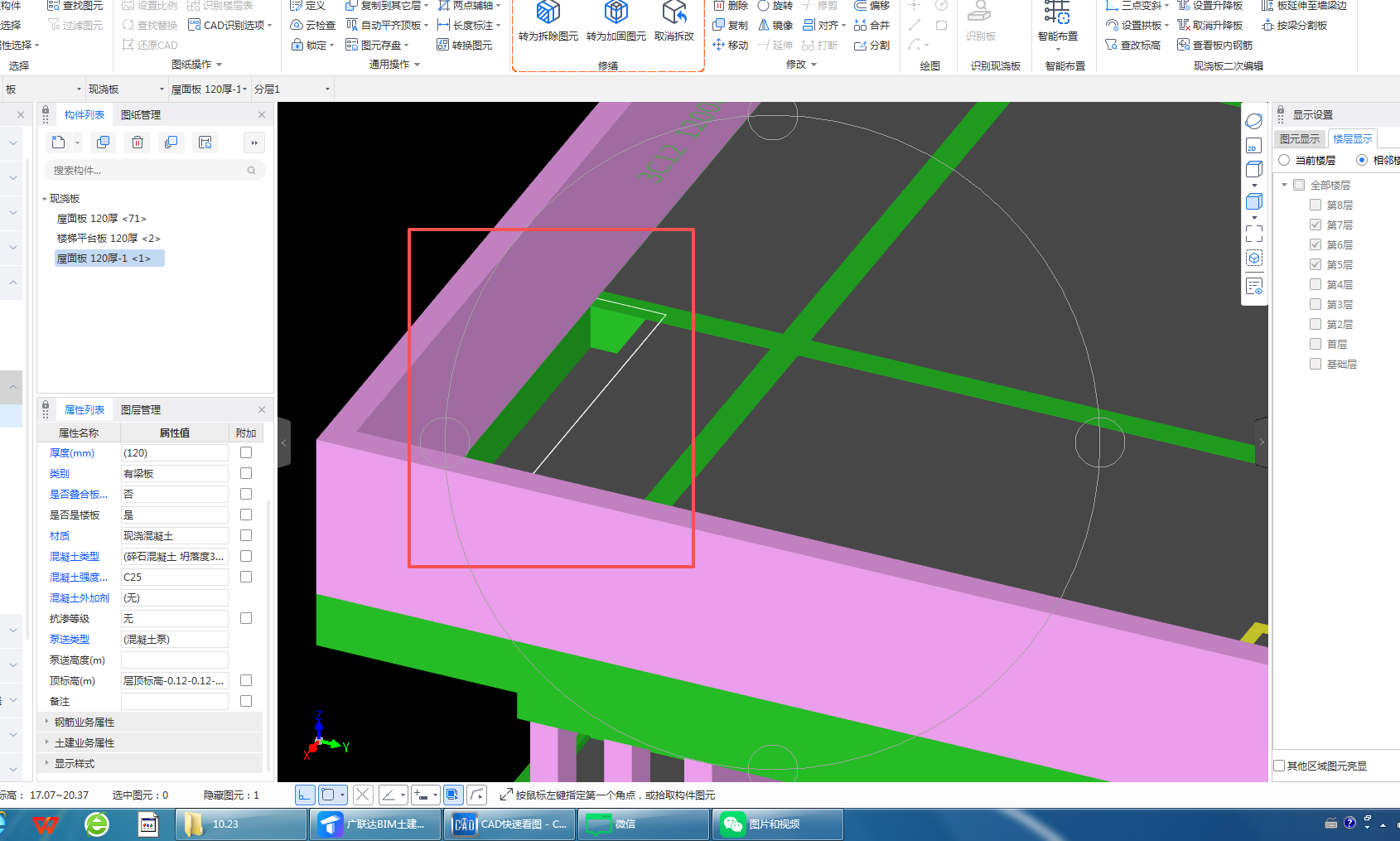Screen dimensions: 1400x841
Task: Collapse the 现浇板 tree node
Action: tap(45, 199)
